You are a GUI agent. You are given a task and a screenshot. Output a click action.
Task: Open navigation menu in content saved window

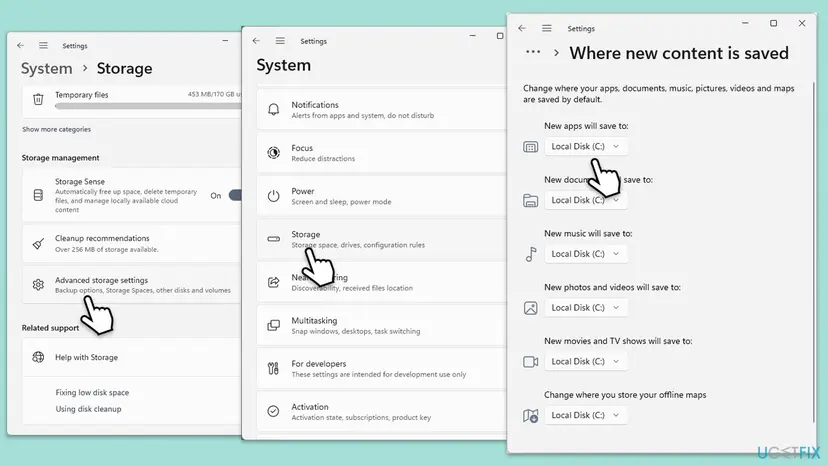[x=547, y=28]
